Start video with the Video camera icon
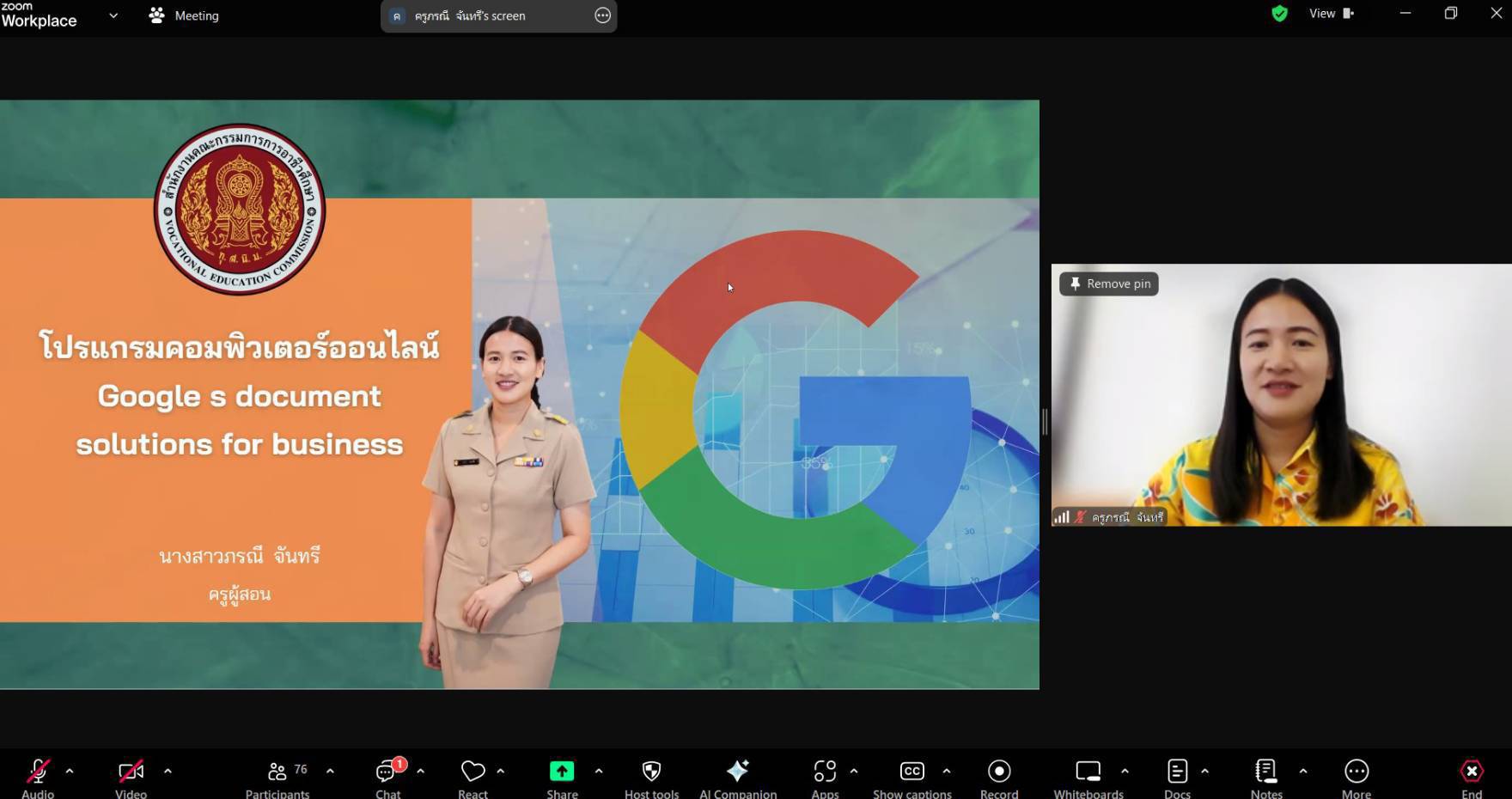The width and height of the screenshot is (1512, 799). (x=131, y=772)
